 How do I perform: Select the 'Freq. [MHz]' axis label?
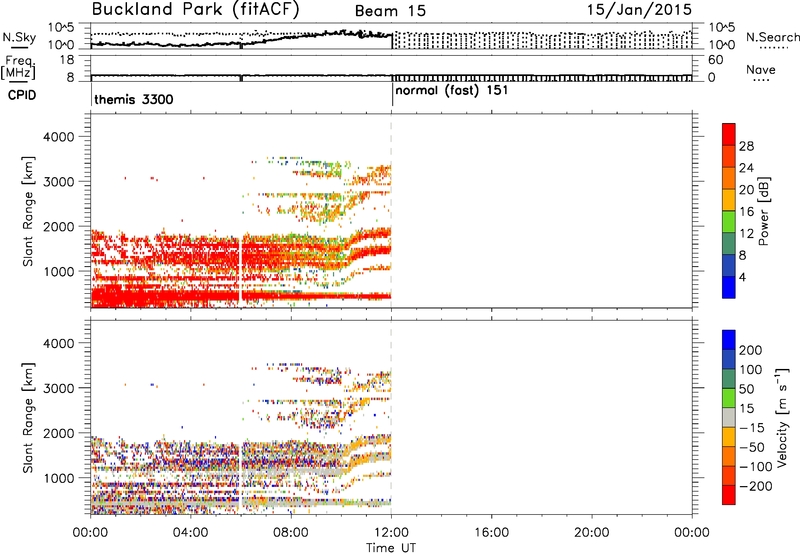coord(18,68)
